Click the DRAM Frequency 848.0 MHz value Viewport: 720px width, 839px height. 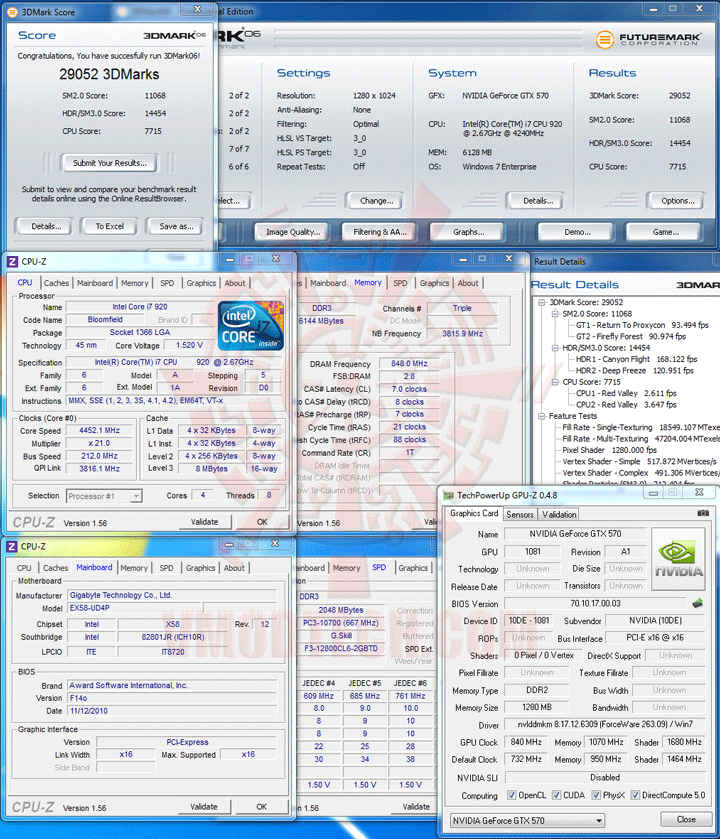tap(409, 363)
